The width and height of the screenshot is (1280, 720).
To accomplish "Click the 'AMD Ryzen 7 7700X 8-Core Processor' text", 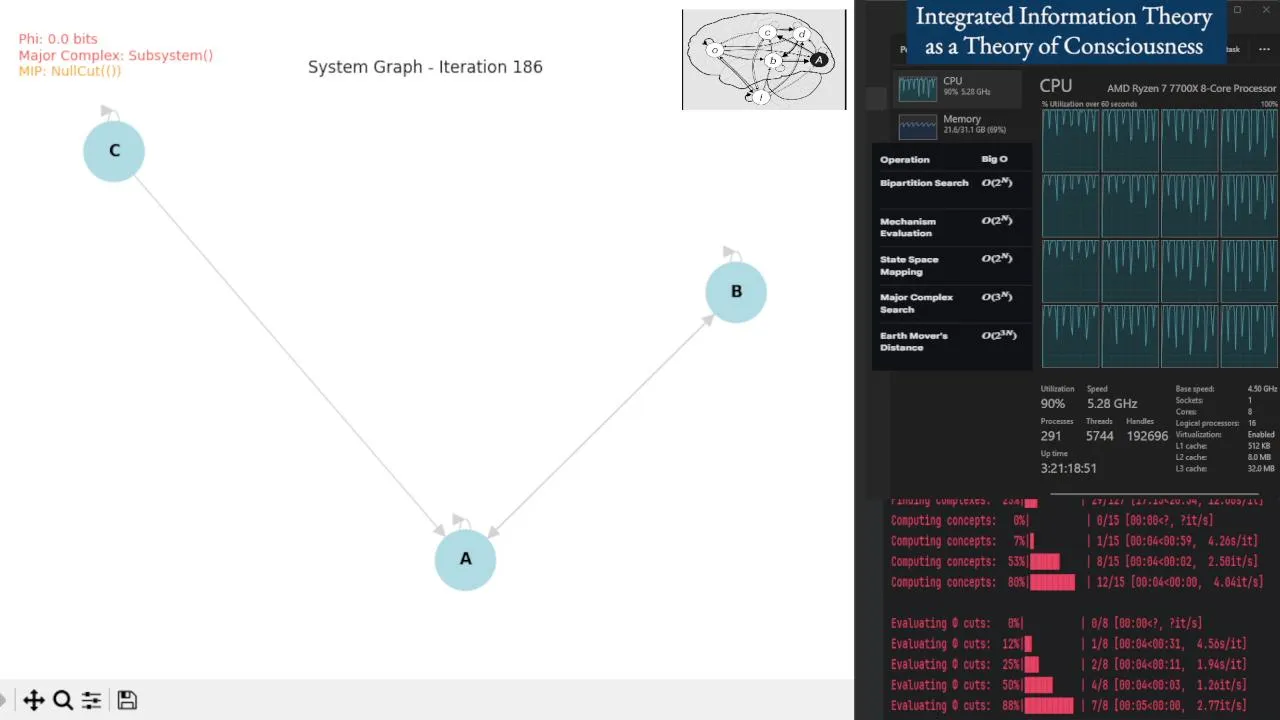I will pyautogui.click(x=1191, y=88).
